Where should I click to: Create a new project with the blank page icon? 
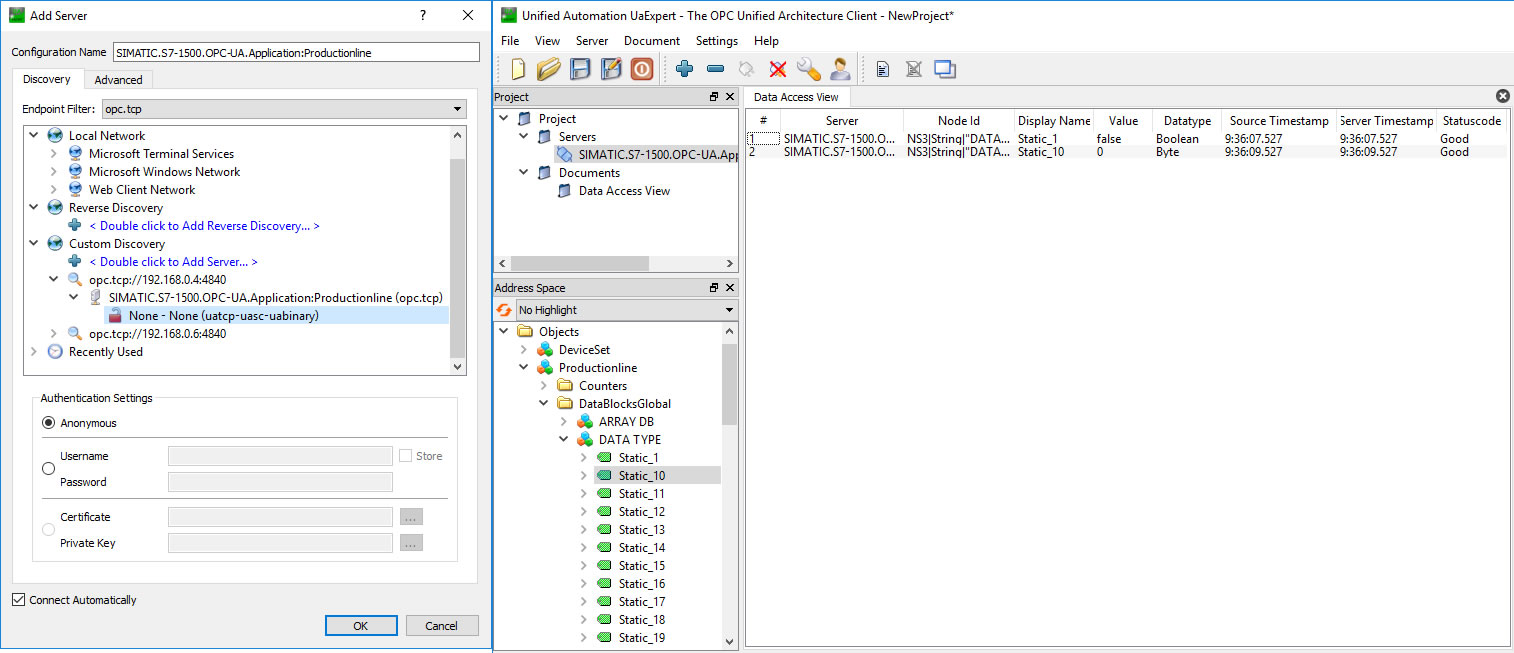518,69
